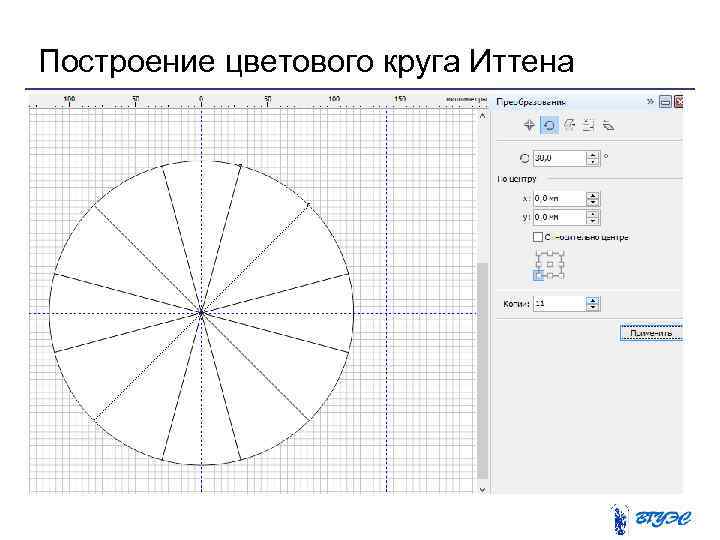Decrease y center value with down arrow
This screenshot has height=540, width=720.
(x=593, y=221)
